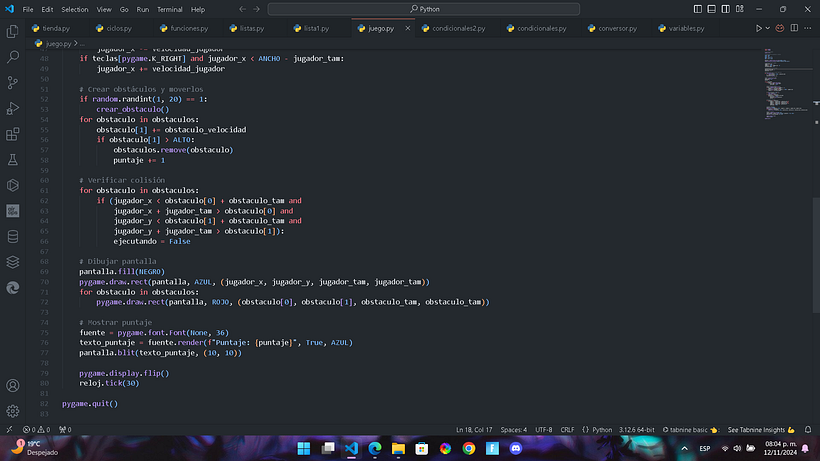Switch to the listas.py tab
820x461 pixels.
click(252, 28)
